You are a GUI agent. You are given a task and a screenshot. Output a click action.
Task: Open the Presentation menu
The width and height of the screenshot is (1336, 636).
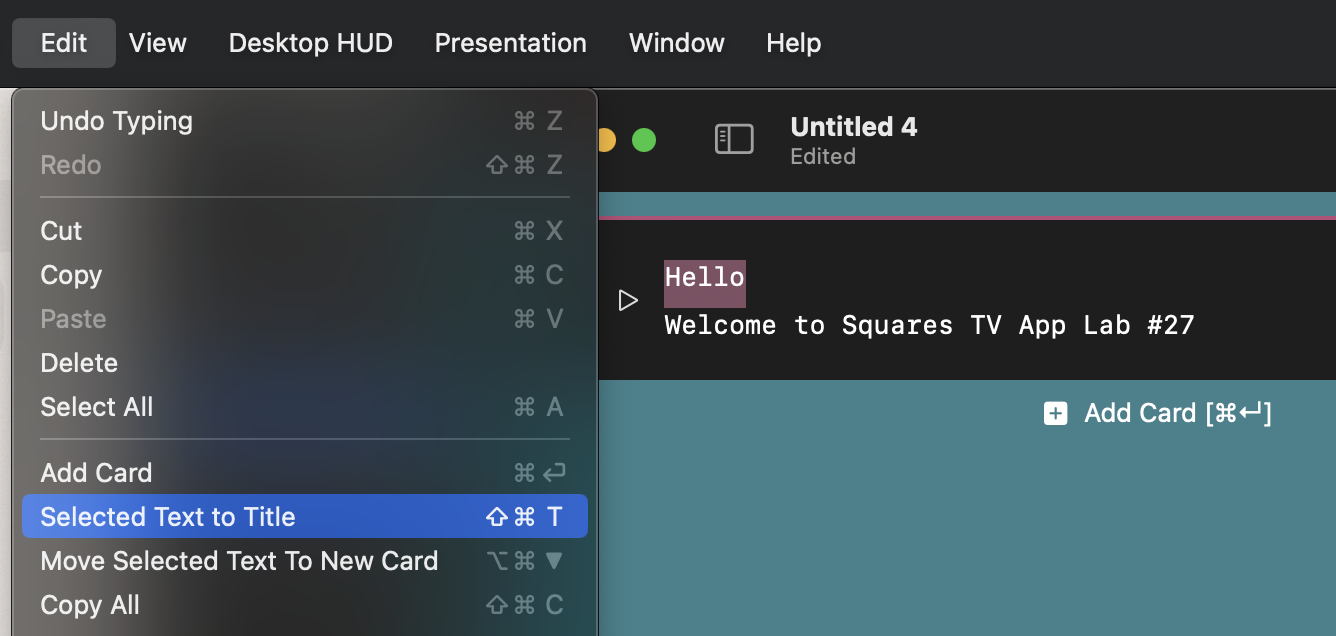point(510,43)
